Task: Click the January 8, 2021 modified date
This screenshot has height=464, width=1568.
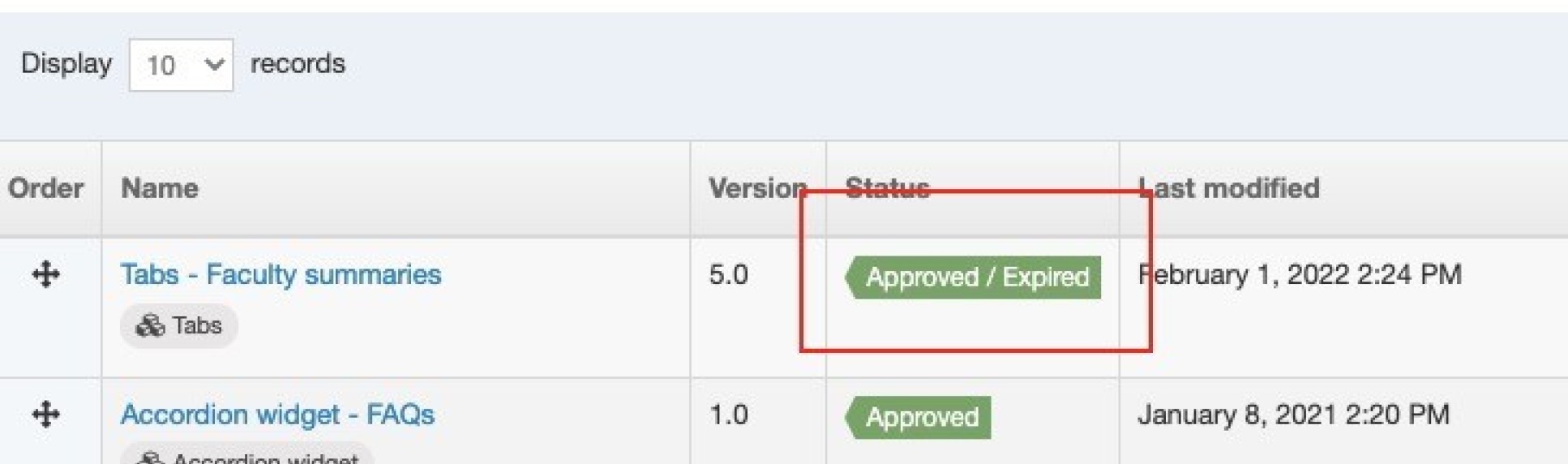Action: (1293, 415)
